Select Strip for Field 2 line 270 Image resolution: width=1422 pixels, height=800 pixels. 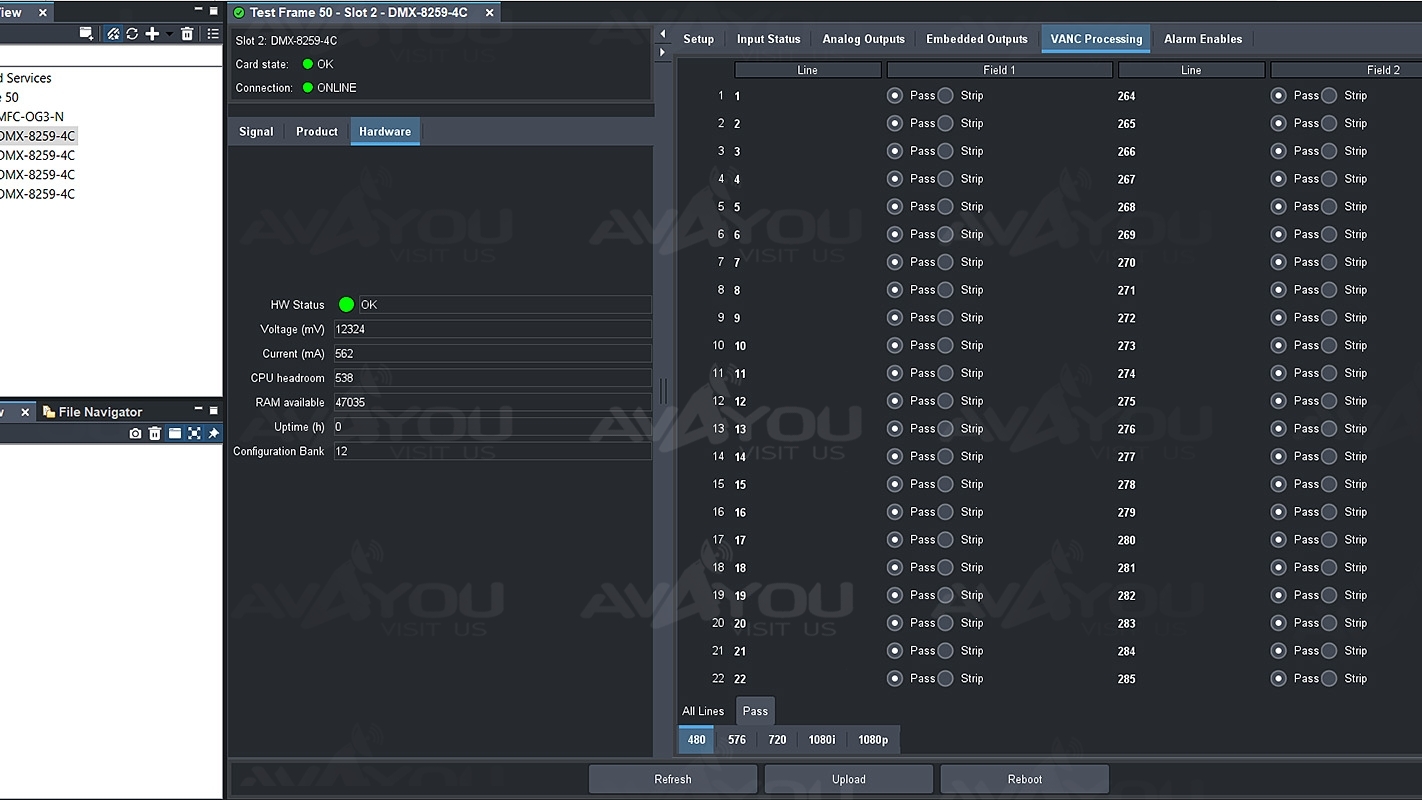click(x=1329, y=262)
